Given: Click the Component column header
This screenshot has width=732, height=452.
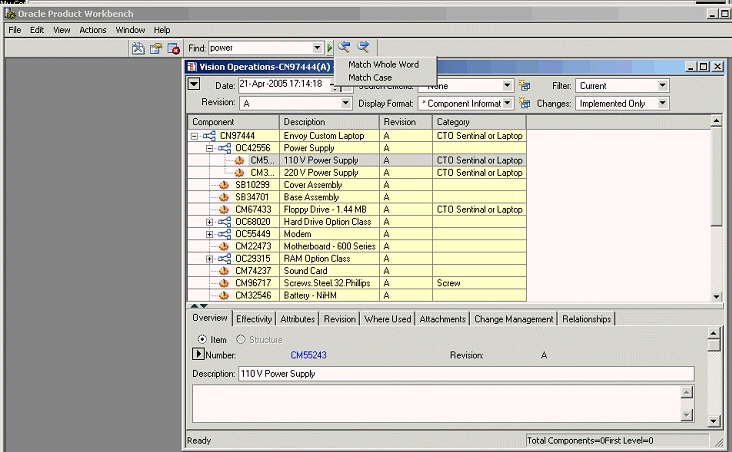Looking at the screenshot, I should pyautogui.click(x=233, y=122).
